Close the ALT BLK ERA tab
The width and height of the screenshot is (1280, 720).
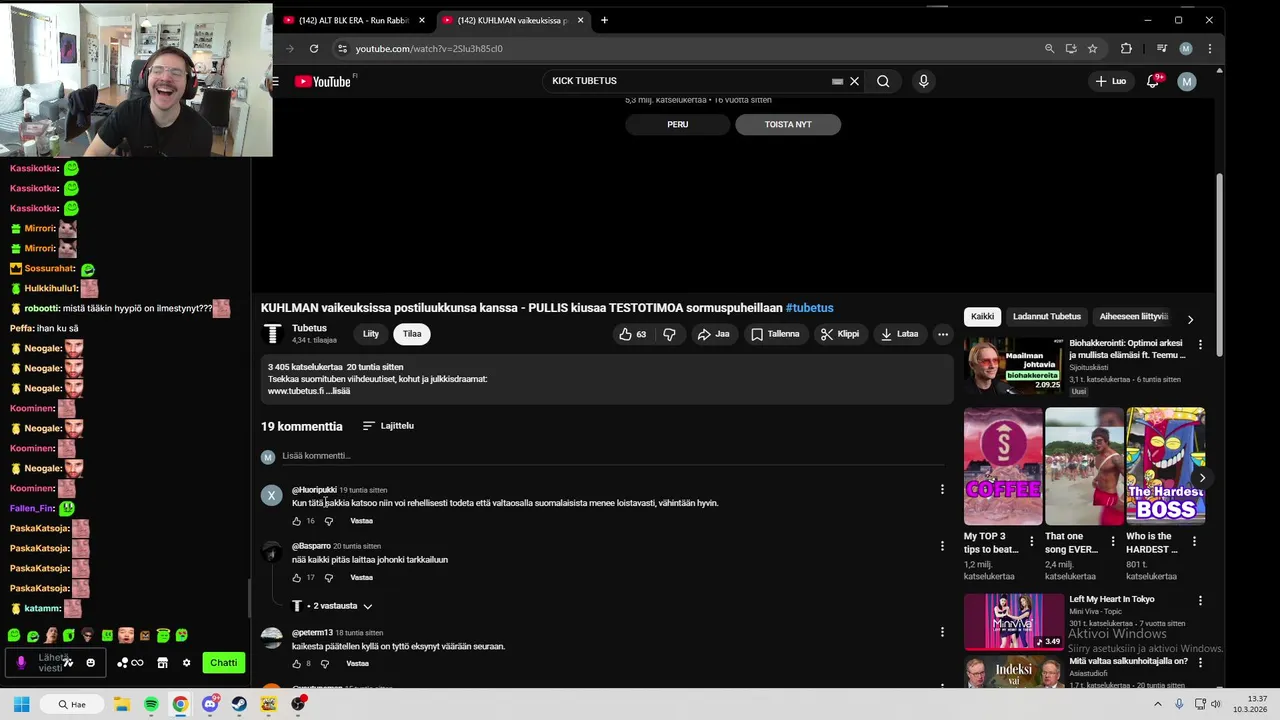click(422, 20)
